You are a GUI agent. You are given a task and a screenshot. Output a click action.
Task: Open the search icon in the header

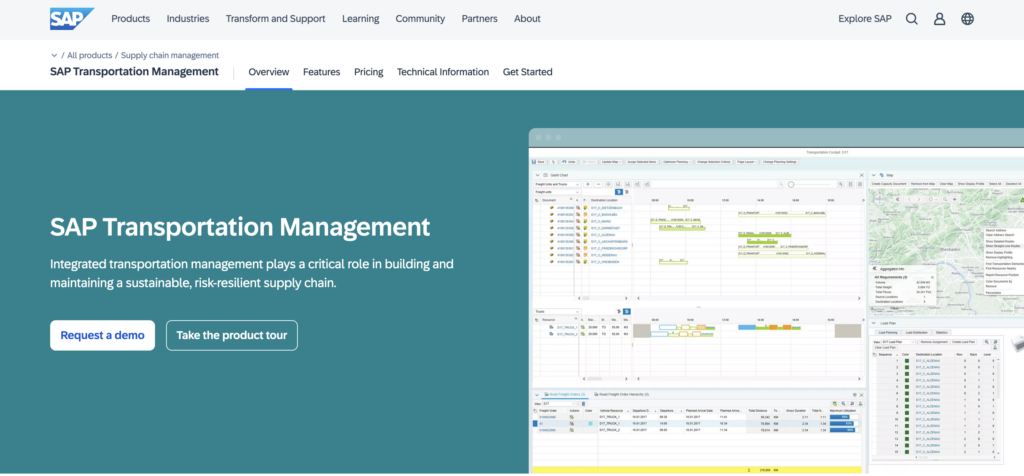(912, 19)
